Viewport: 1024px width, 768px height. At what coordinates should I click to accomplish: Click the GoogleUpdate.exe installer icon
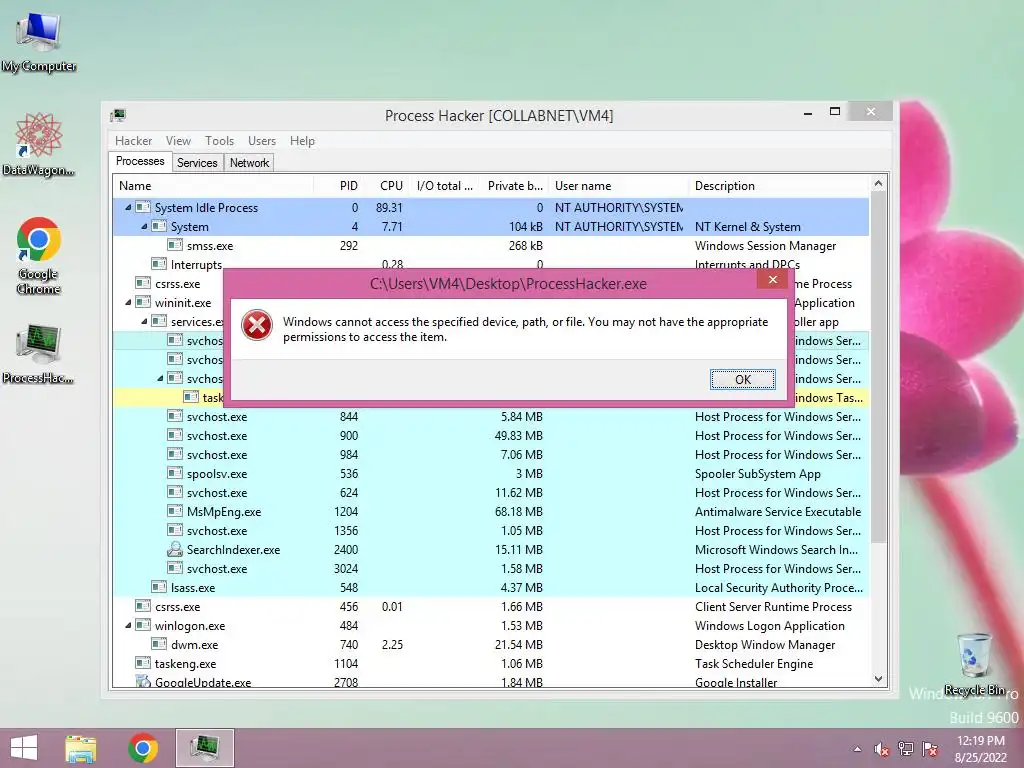point(143,681)
